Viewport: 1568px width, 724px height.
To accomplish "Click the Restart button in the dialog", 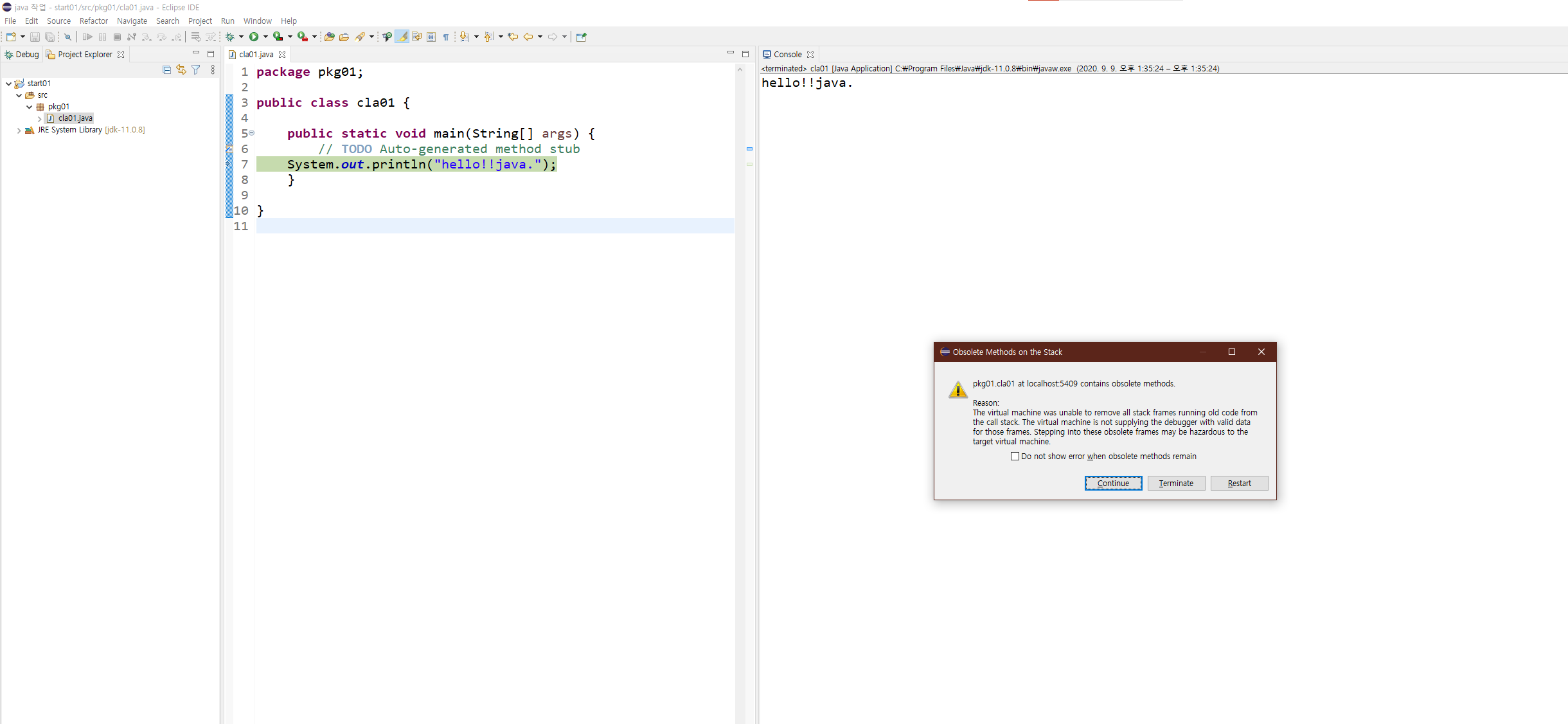I will [x=1238, y=484].
